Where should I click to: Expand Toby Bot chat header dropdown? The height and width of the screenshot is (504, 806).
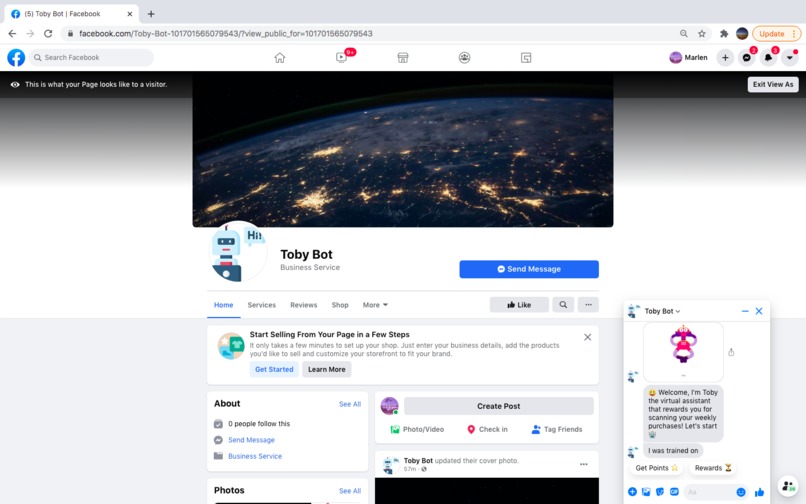point(662,311)
